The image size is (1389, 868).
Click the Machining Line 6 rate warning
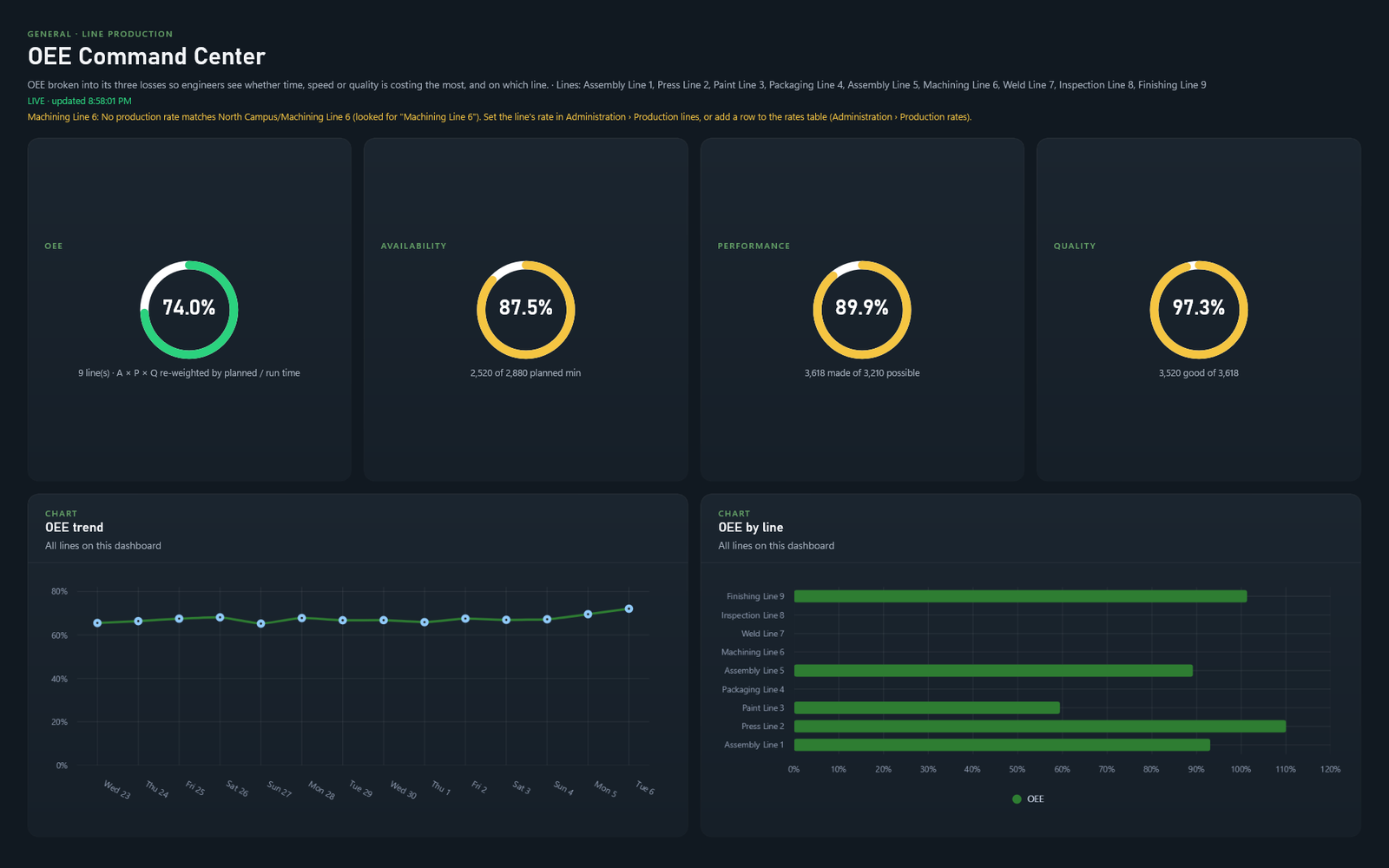tap(499, 117)
